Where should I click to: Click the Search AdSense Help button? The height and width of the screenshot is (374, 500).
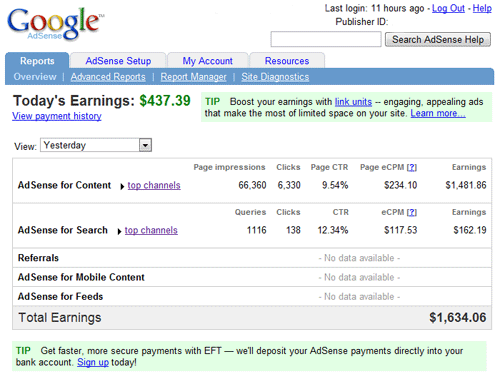click(438, 40)
